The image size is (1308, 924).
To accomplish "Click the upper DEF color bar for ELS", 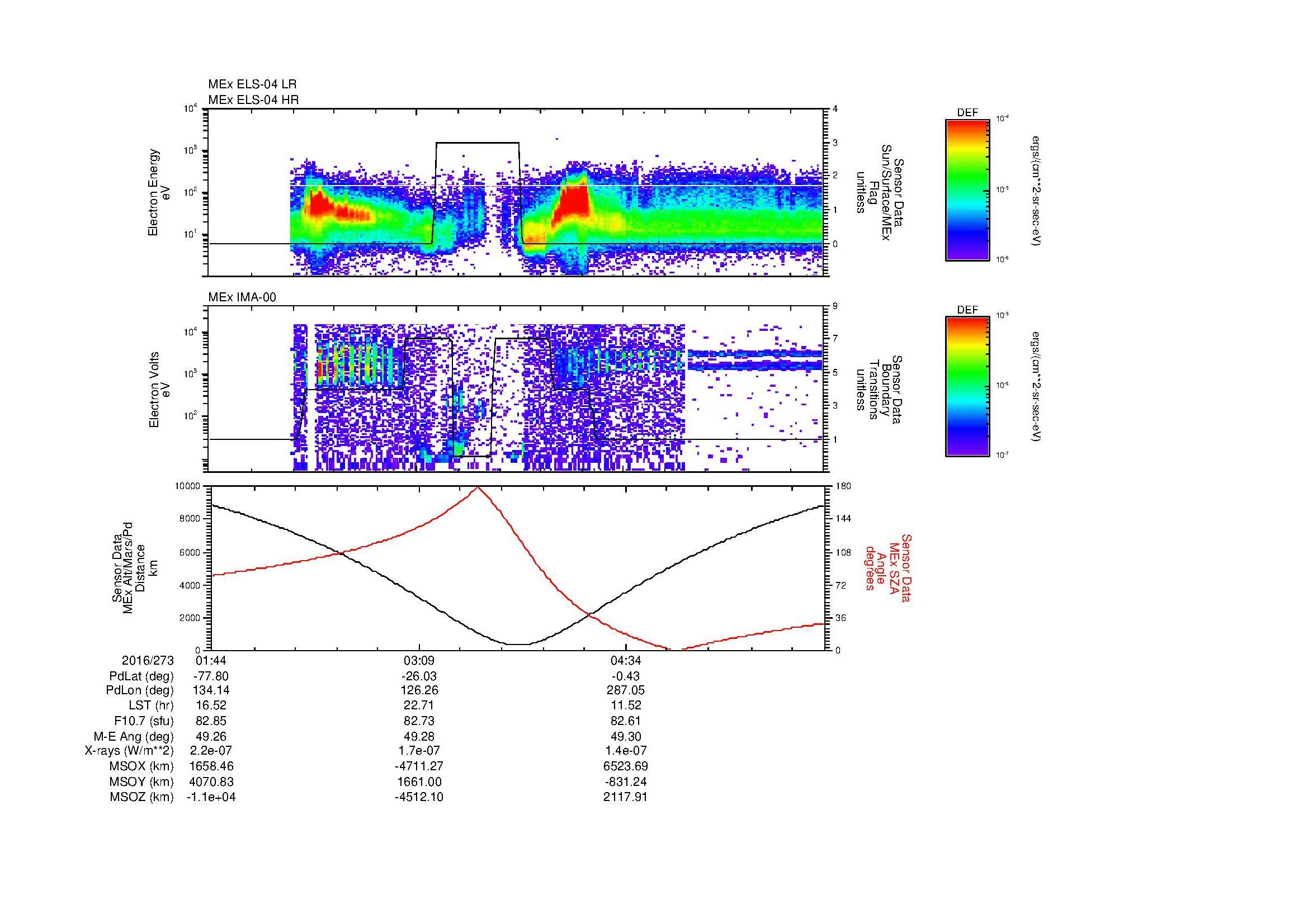I will coord(967,190).
